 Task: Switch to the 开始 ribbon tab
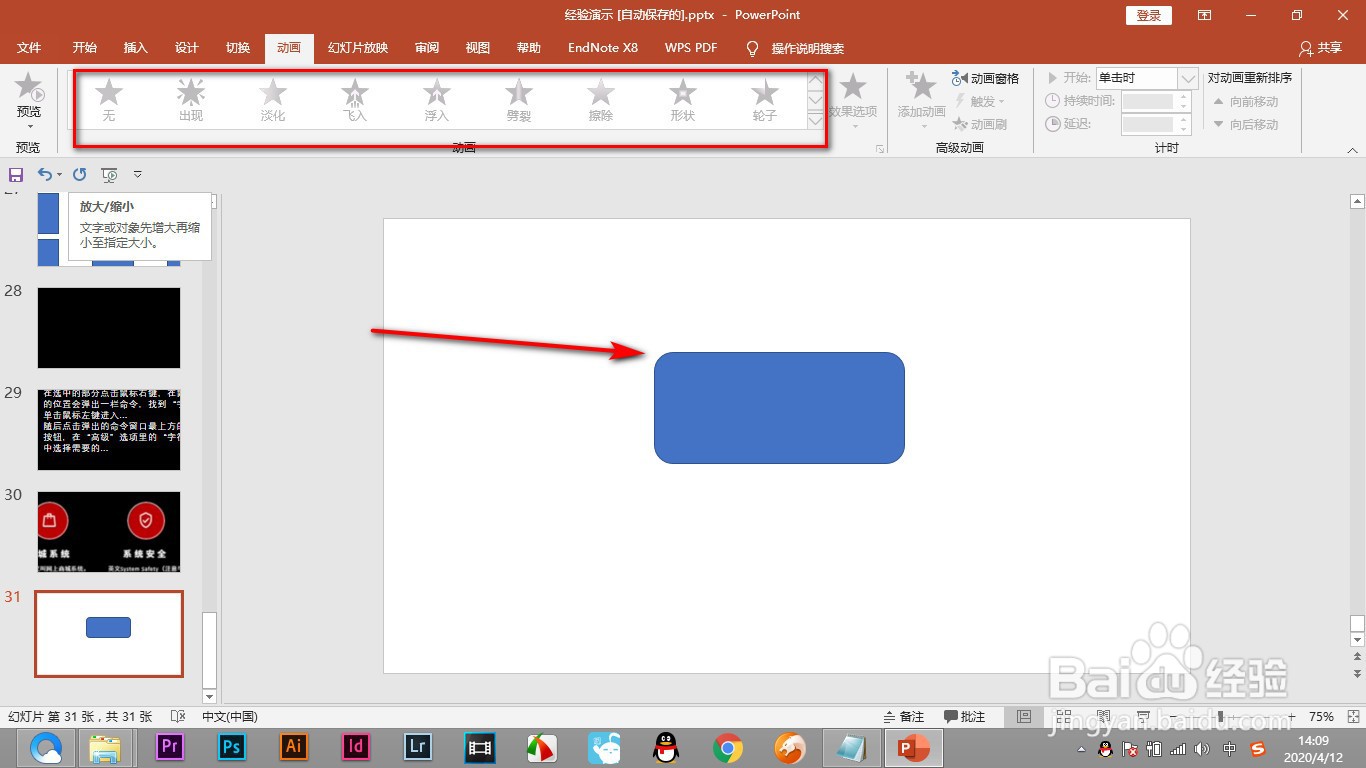(85, 48)
